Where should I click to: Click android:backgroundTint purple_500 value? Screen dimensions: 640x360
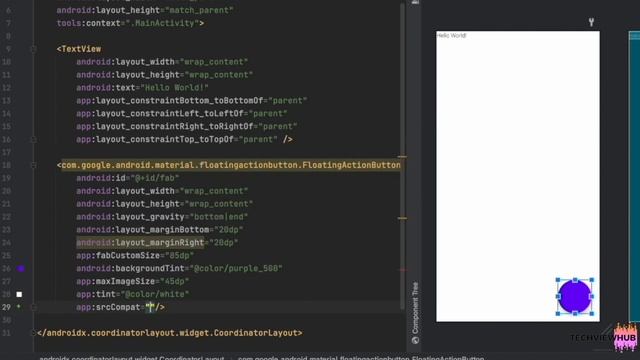(236, 269)
